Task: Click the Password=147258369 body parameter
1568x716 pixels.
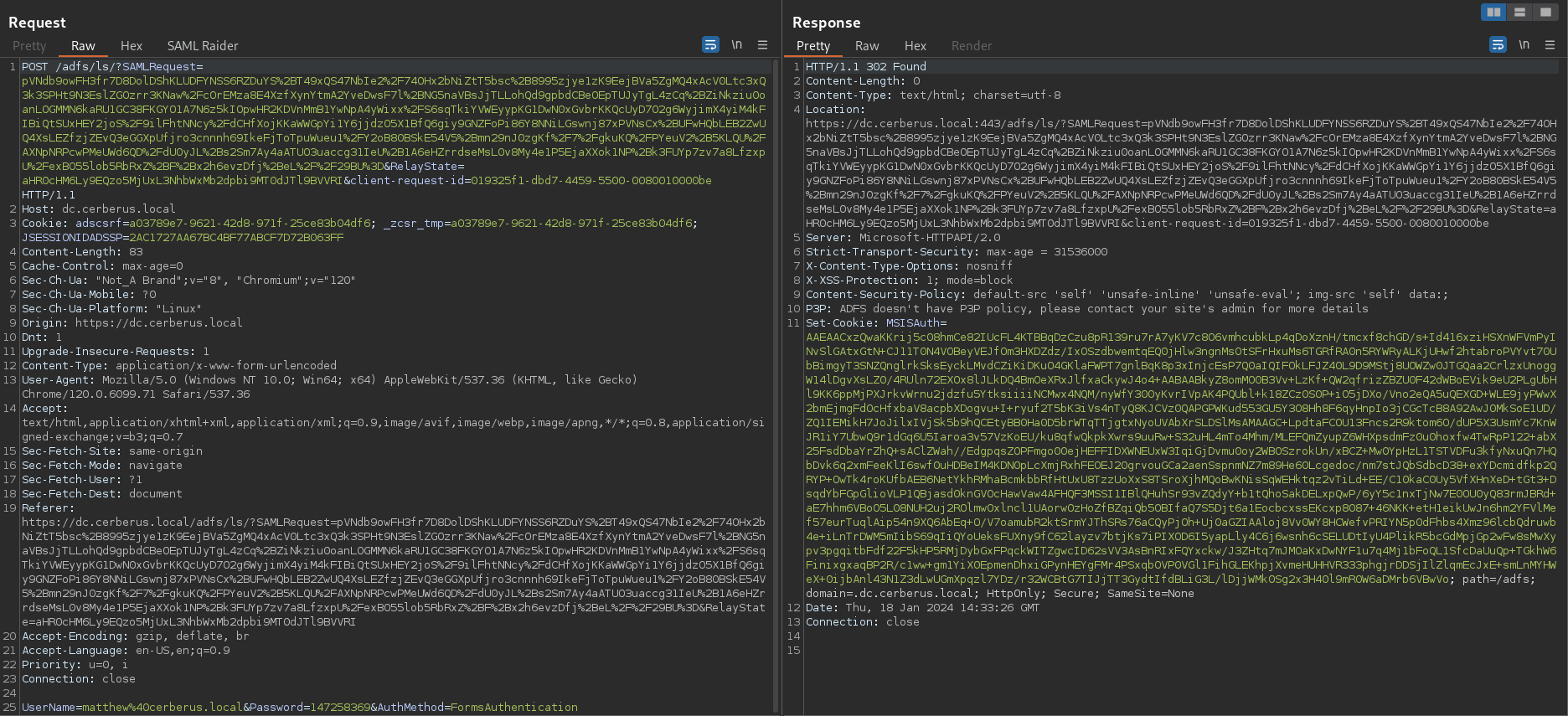Action: coord(310,708)
